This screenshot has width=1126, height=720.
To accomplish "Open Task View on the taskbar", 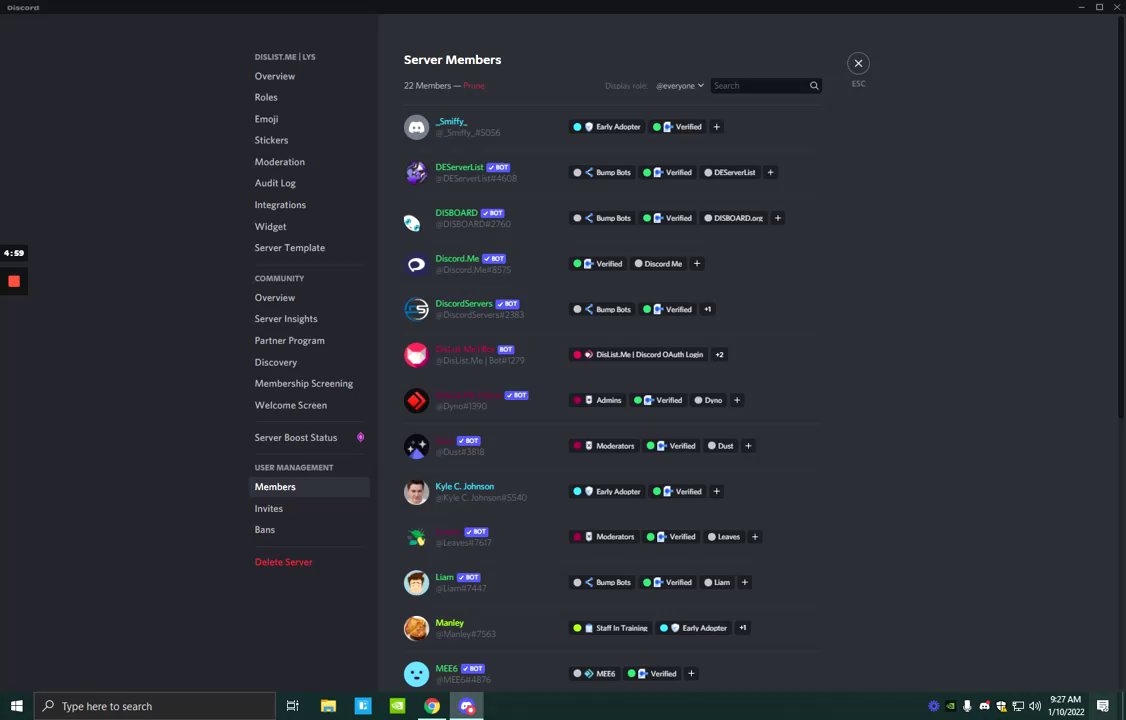I will (x=292, y=706).
